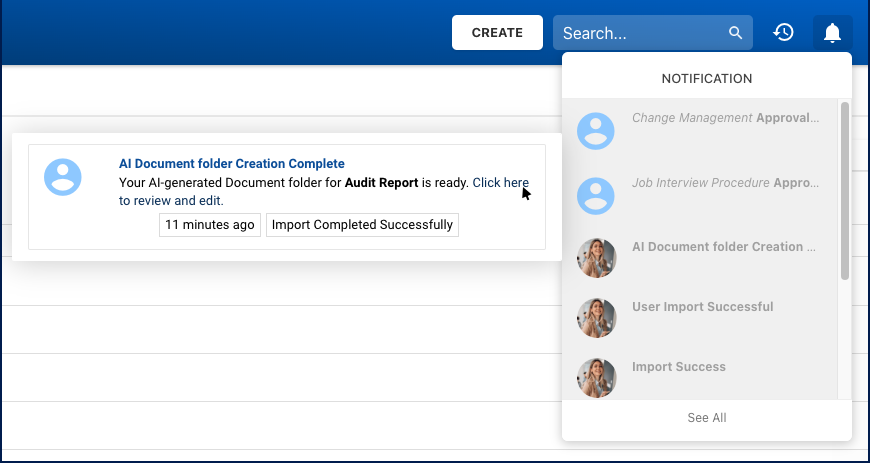Viewport: 870px width, 463px height.
Task: Select the Change Management Approval notification
Action: coord(725,118)
